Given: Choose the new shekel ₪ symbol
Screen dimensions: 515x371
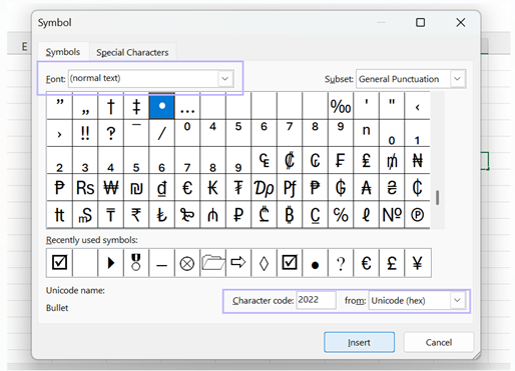Looking at the screenshot, I should tap(136, 188).
